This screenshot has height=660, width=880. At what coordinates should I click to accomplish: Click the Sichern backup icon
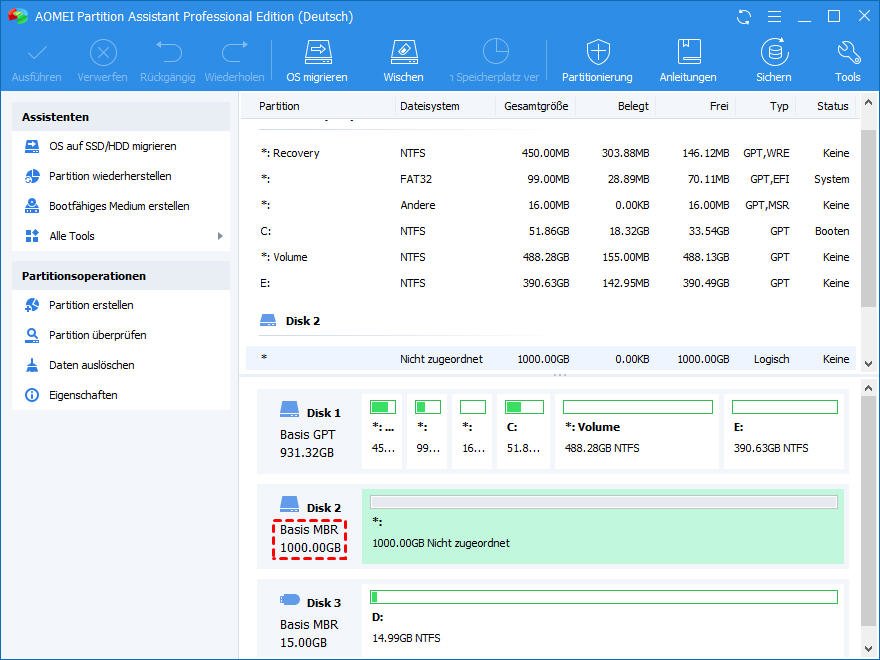[773, 53]
